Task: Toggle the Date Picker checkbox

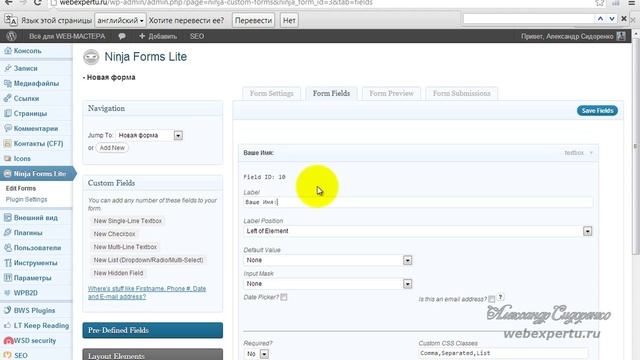Action: [284, 297]
